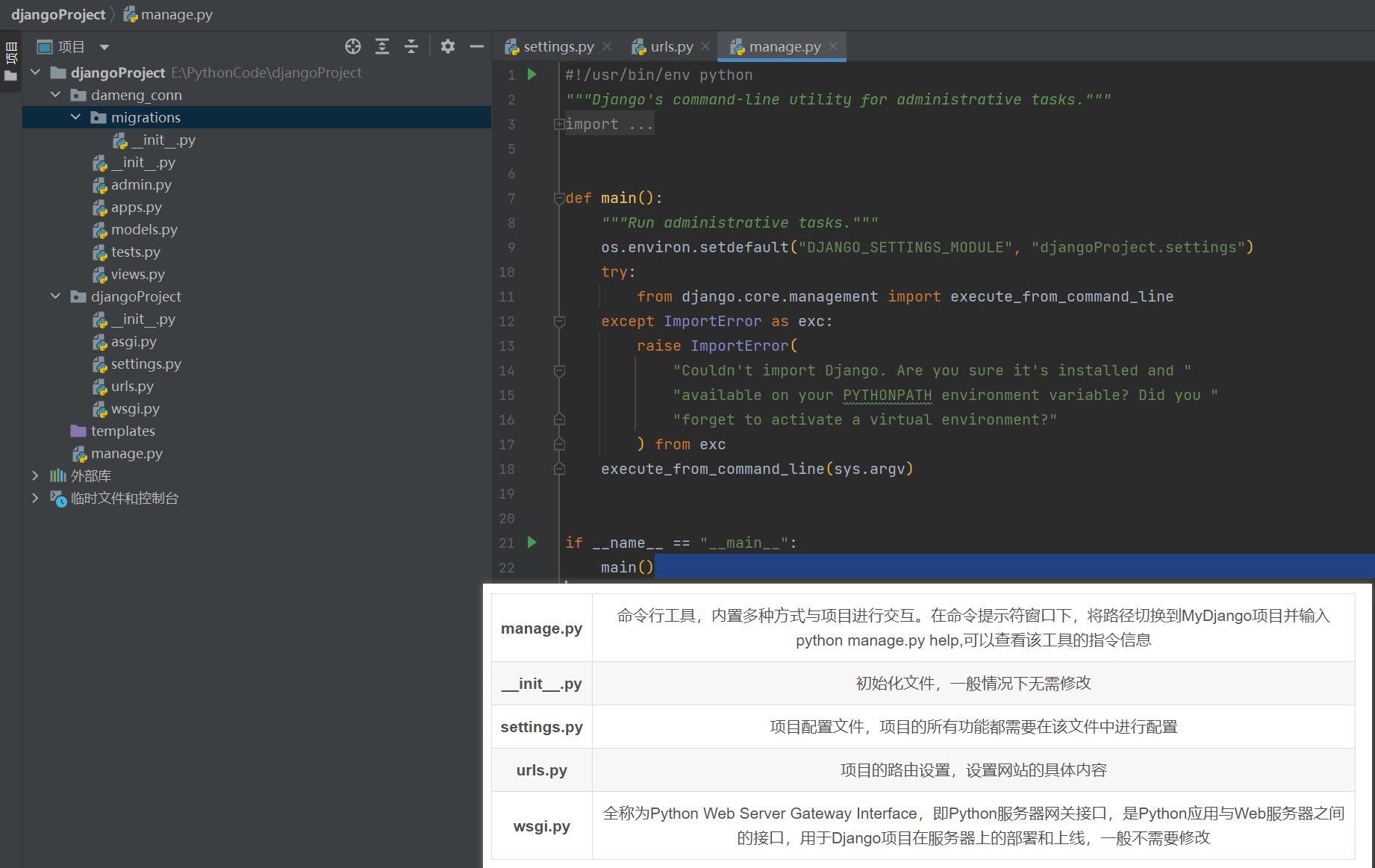Collapse the except block fold marker line 12
The width and height of the screenshot is (1375, 868).
(559, 321)
